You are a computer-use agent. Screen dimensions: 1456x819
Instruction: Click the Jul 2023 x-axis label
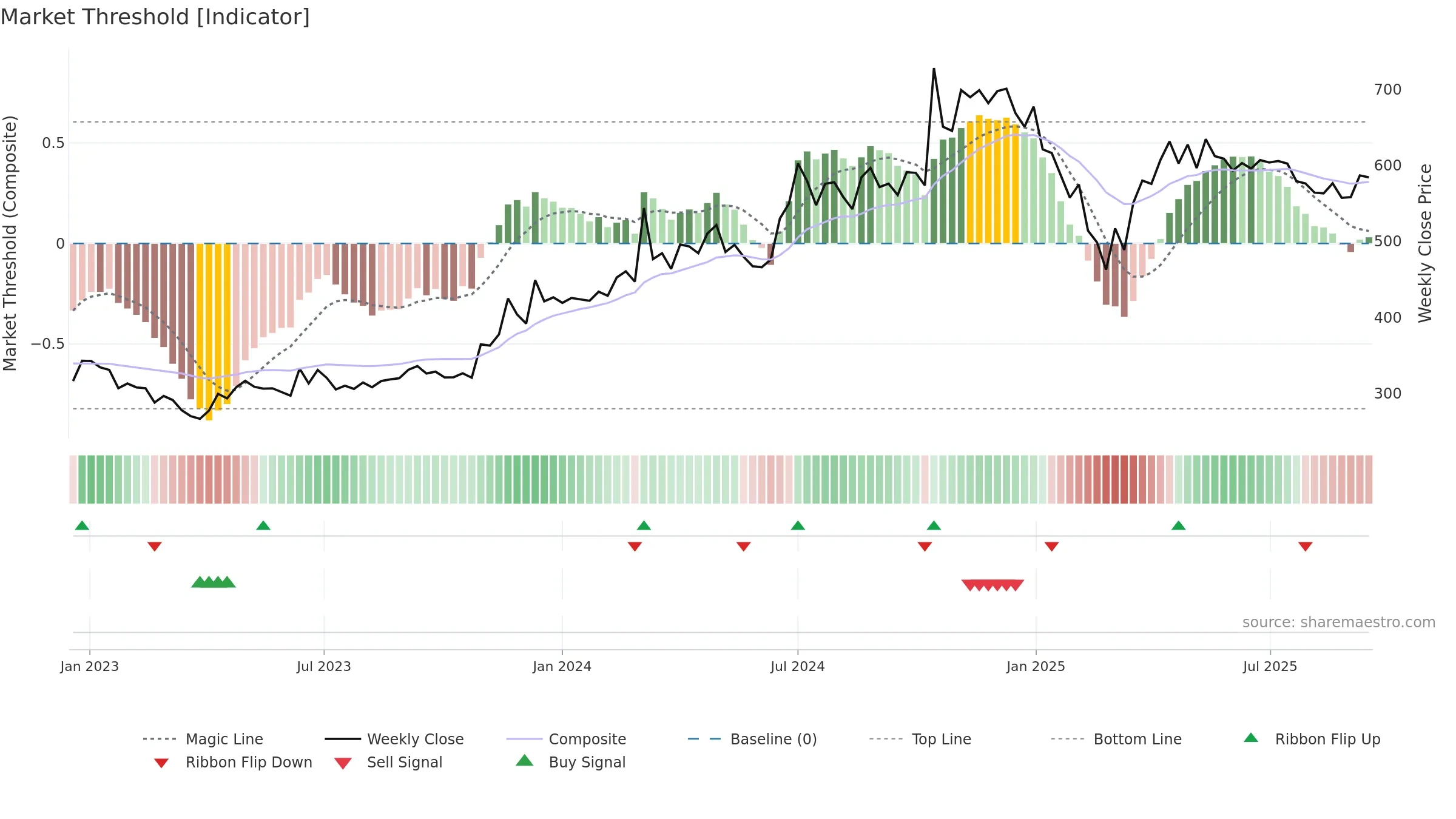click(324, 667)
